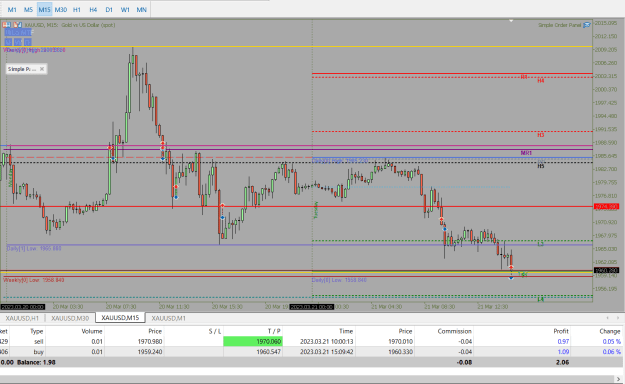Sort by the Price column beside Volume
625x384 pixels.
[155, 331]
